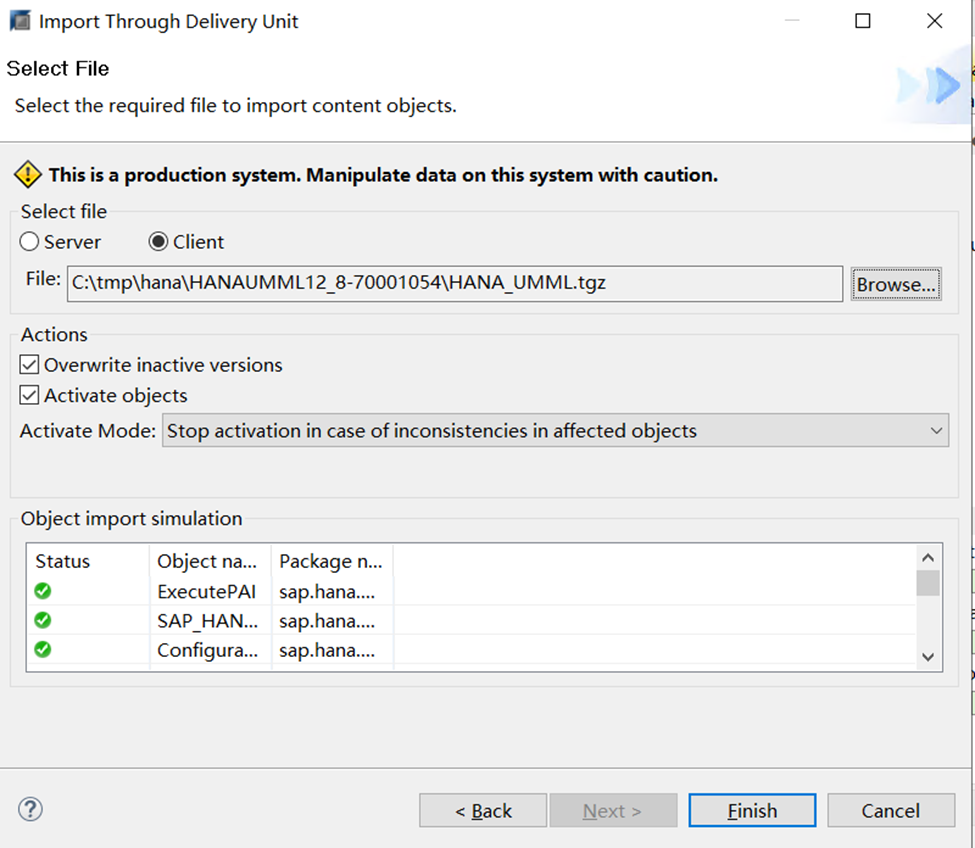Viewport: 975px width, 848px height.
Task: Click the Package name column header
Action: (x=331, y=561)
